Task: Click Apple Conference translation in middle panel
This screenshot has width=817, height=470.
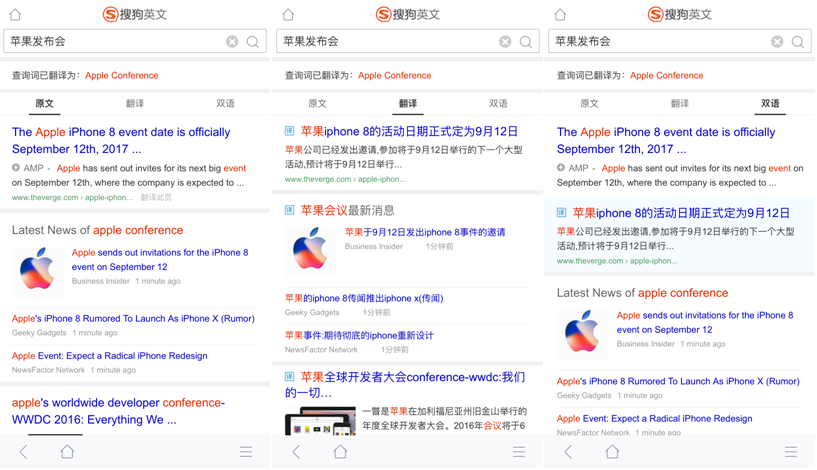Action: tap(394, 76)
